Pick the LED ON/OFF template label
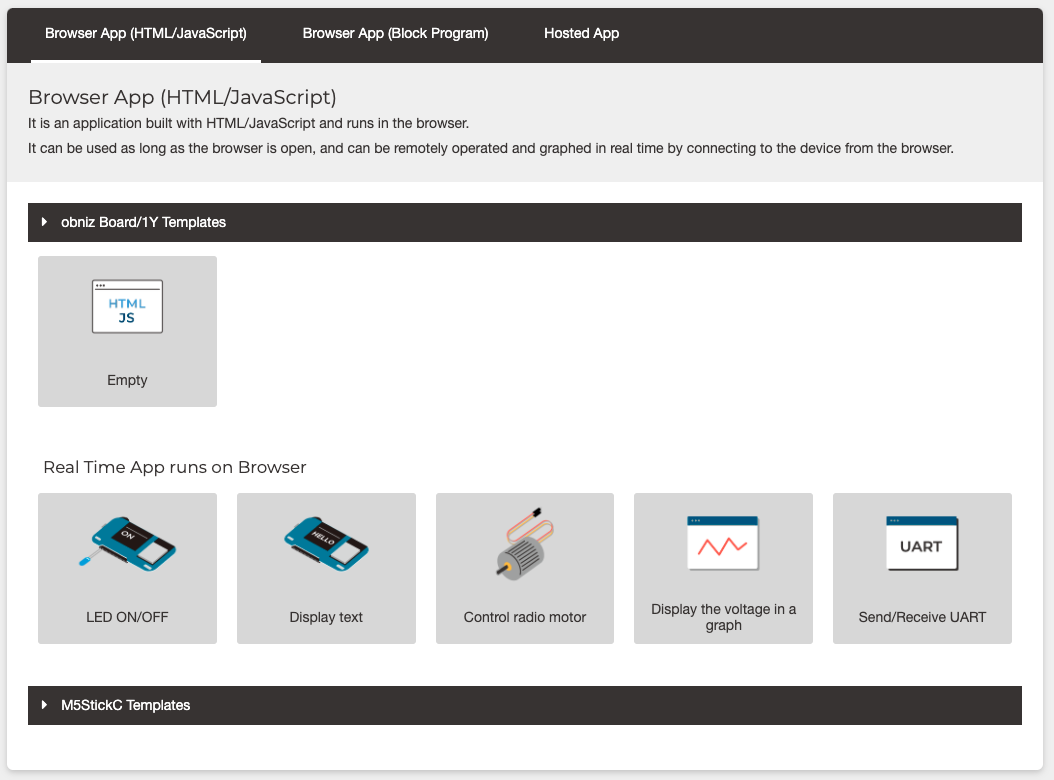Viewport: 1054px width, 780px height. pos(127,617)
